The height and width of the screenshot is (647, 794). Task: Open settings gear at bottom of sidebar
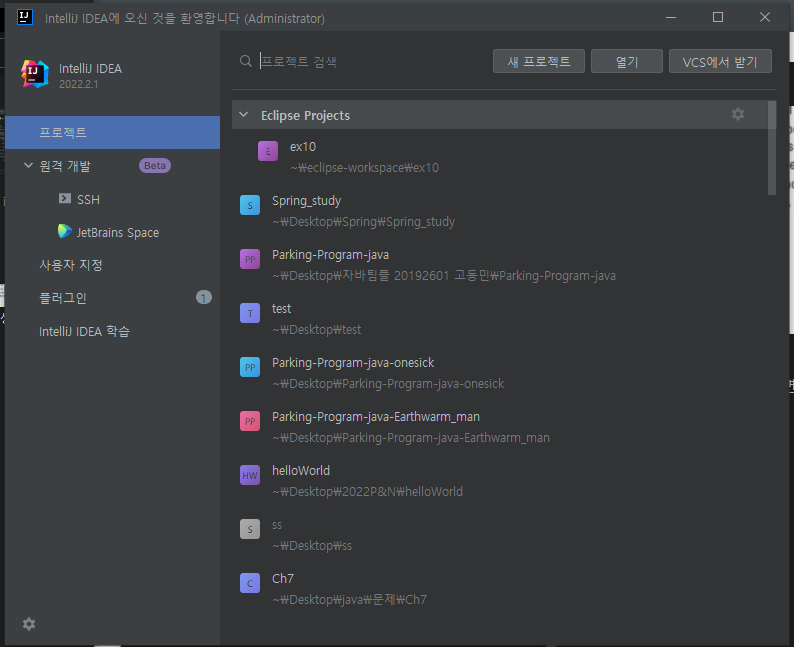[29, 624]
